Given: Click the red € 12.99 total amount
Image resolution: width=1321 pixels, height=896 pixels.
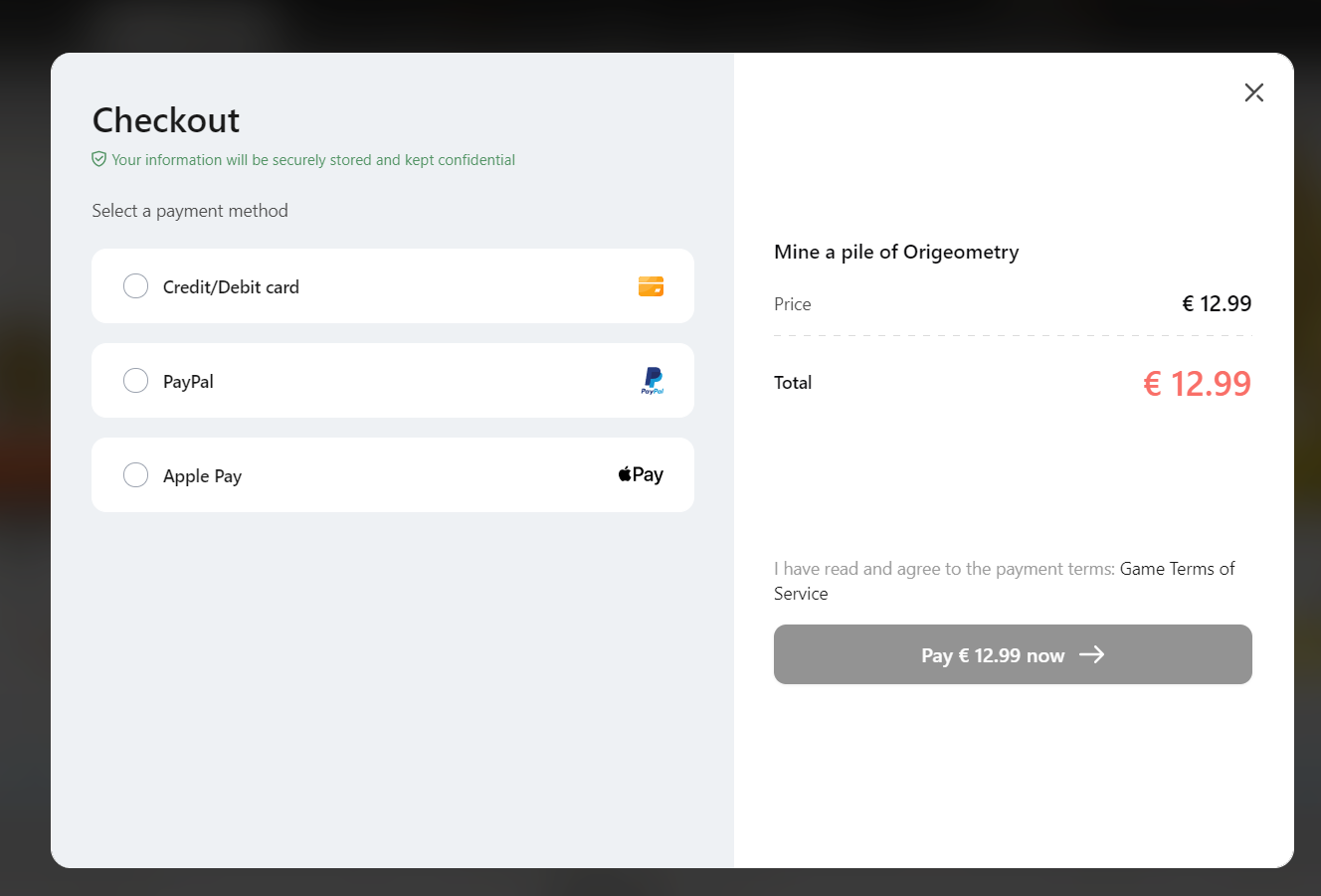Looking at the screenshot, I should tap(1198, 384).
